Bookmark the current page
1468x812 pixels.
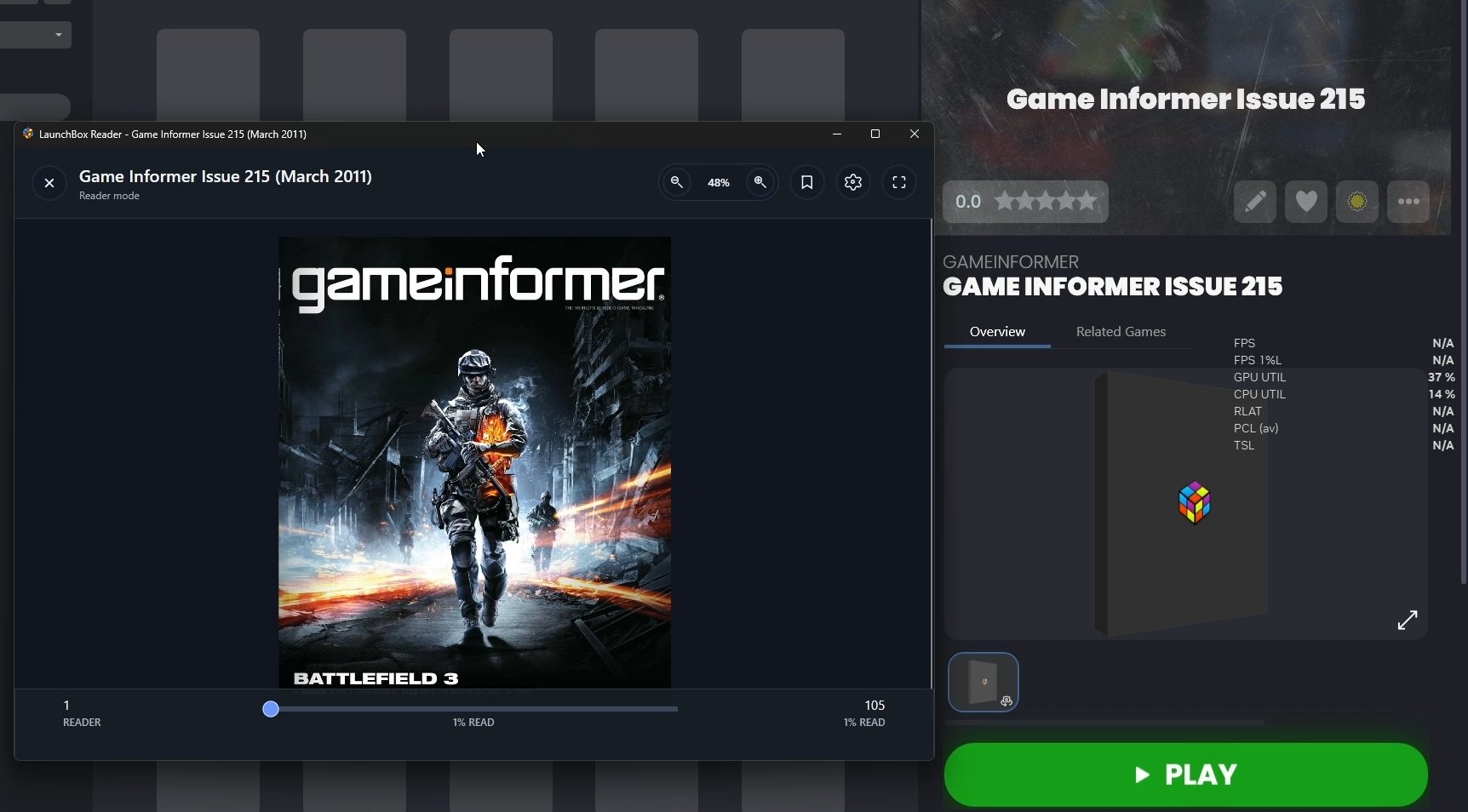point(807,182)
